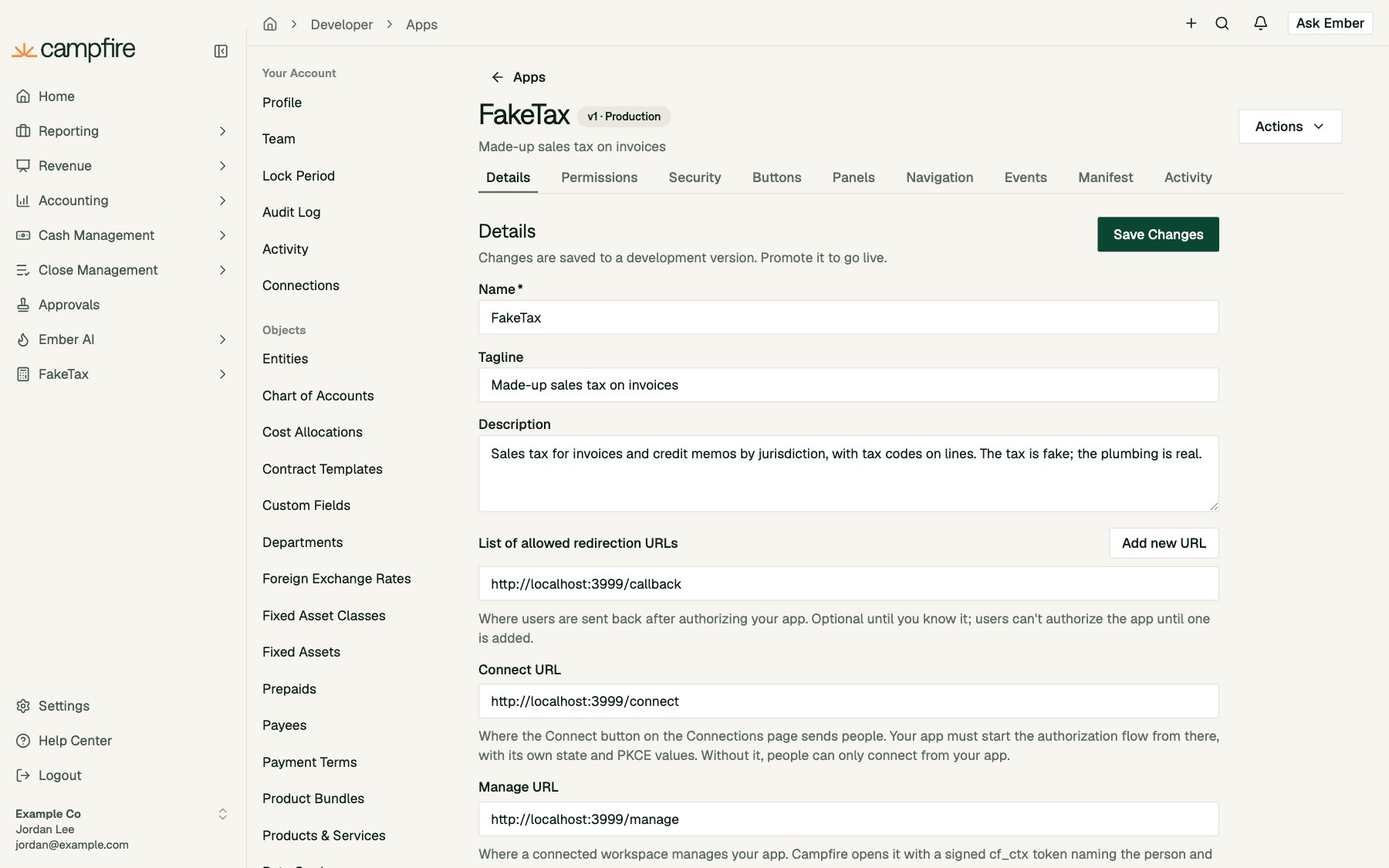Click the Revenue icon in the sidebar
Image resolution: width=1389 pixels, height=868 pixels.
click(x=23, y=166)
